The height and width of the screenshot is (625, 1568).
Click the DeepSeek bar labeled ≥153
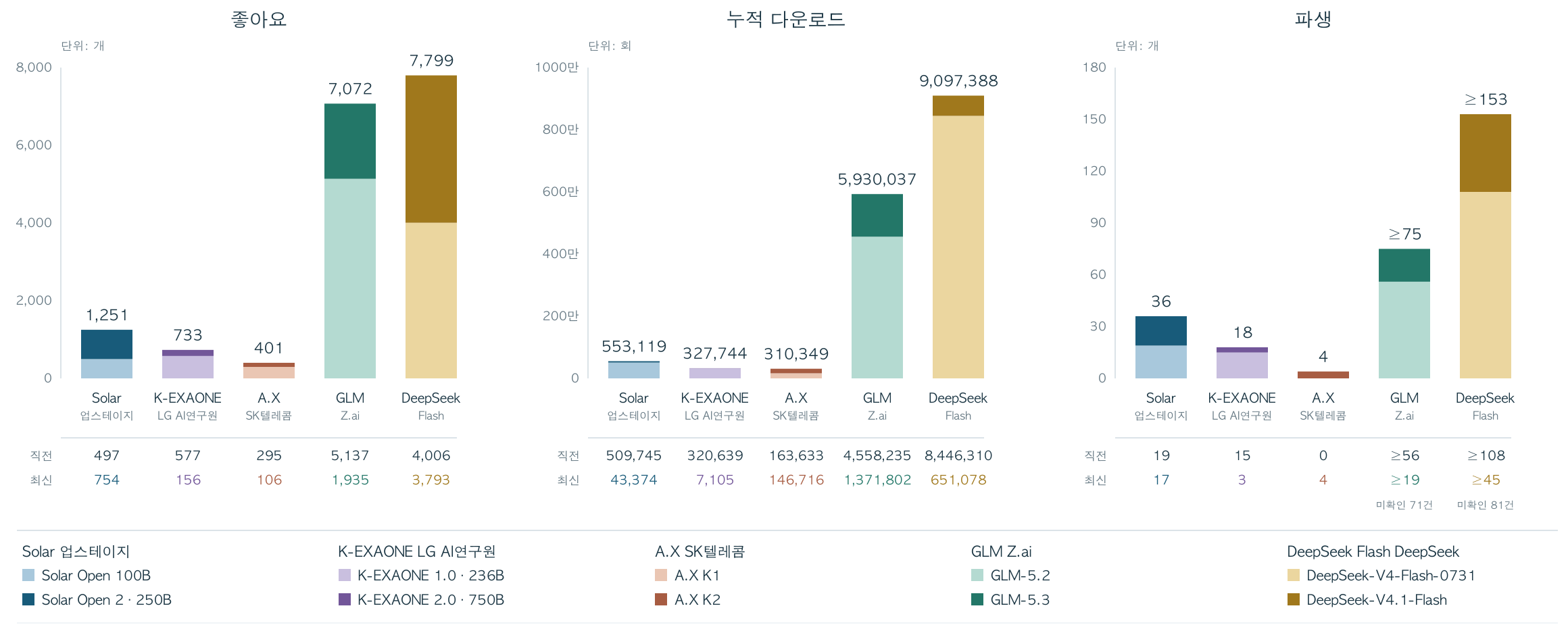pos(1486,246)
